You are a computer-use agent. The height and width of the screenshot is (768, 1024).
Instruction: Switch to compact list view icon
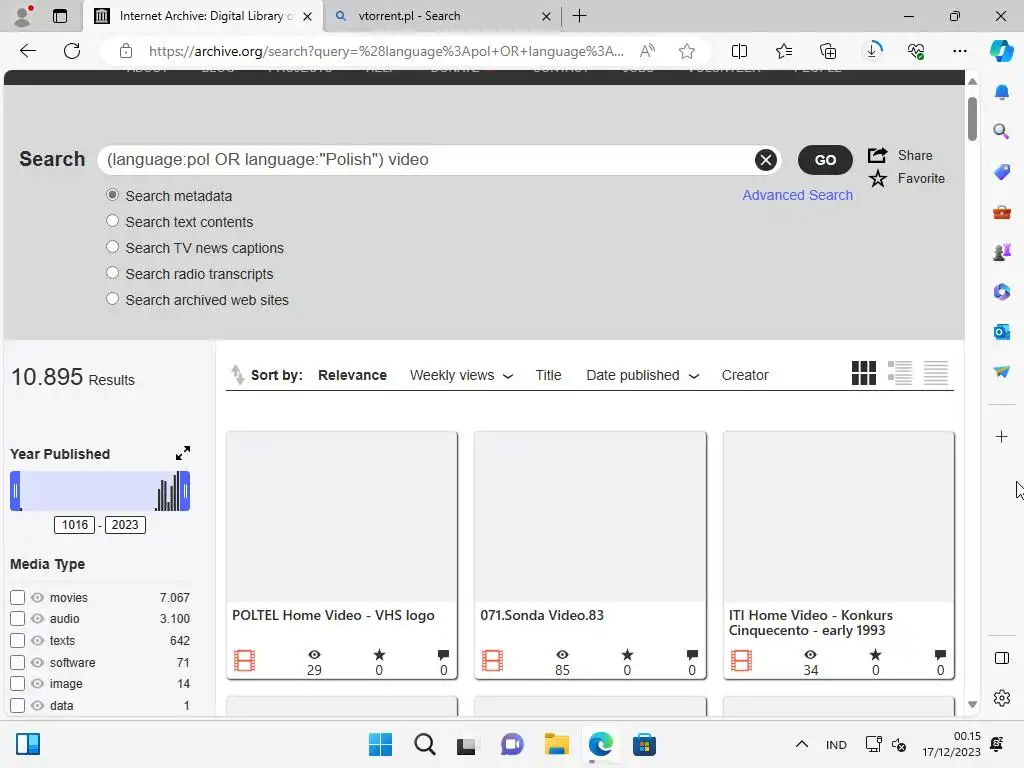click(935, 374)
